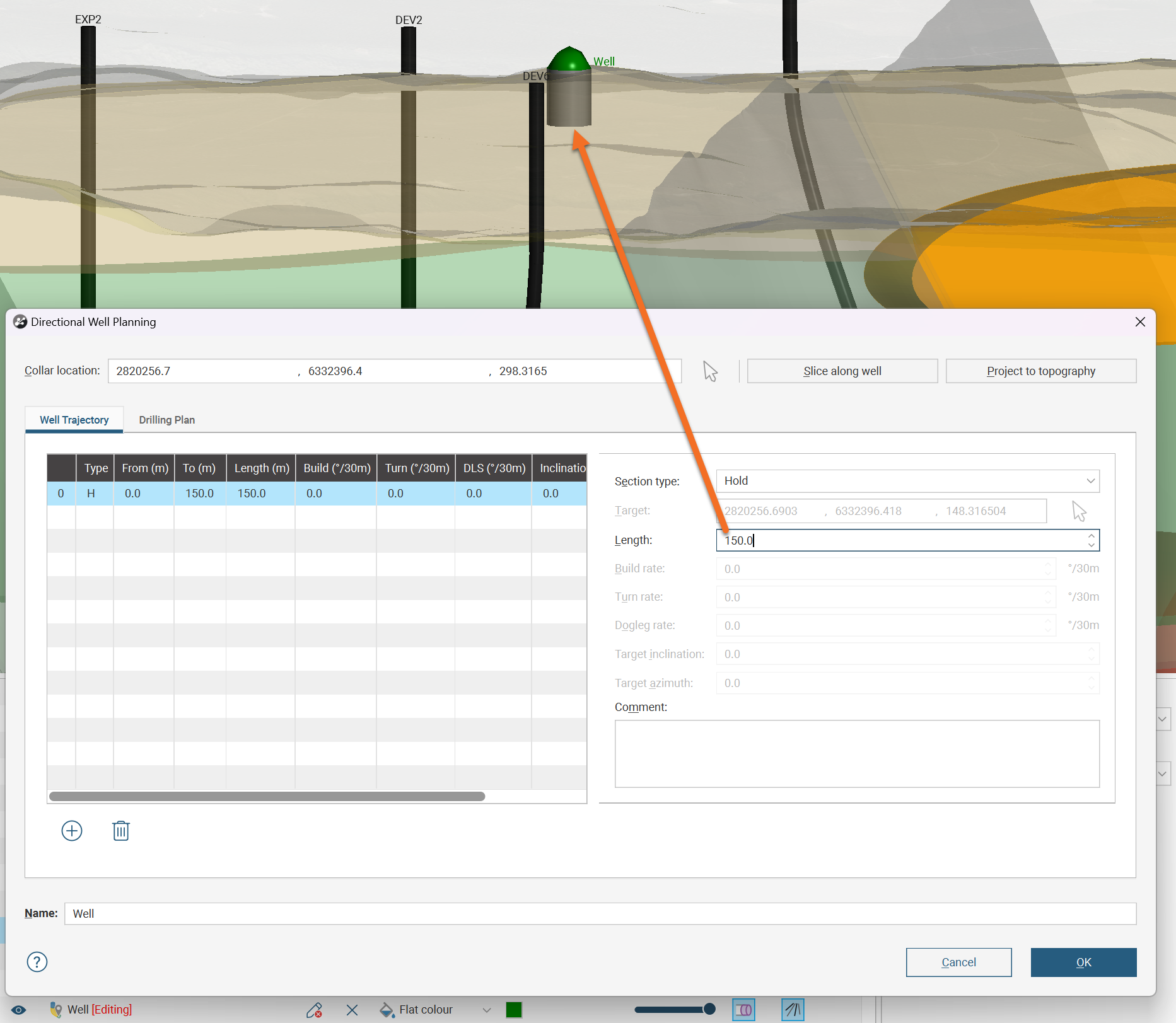Toggle the cylinder display mode button
This screenshot has width=1176, height=1023.
[x=744, y=1010]
